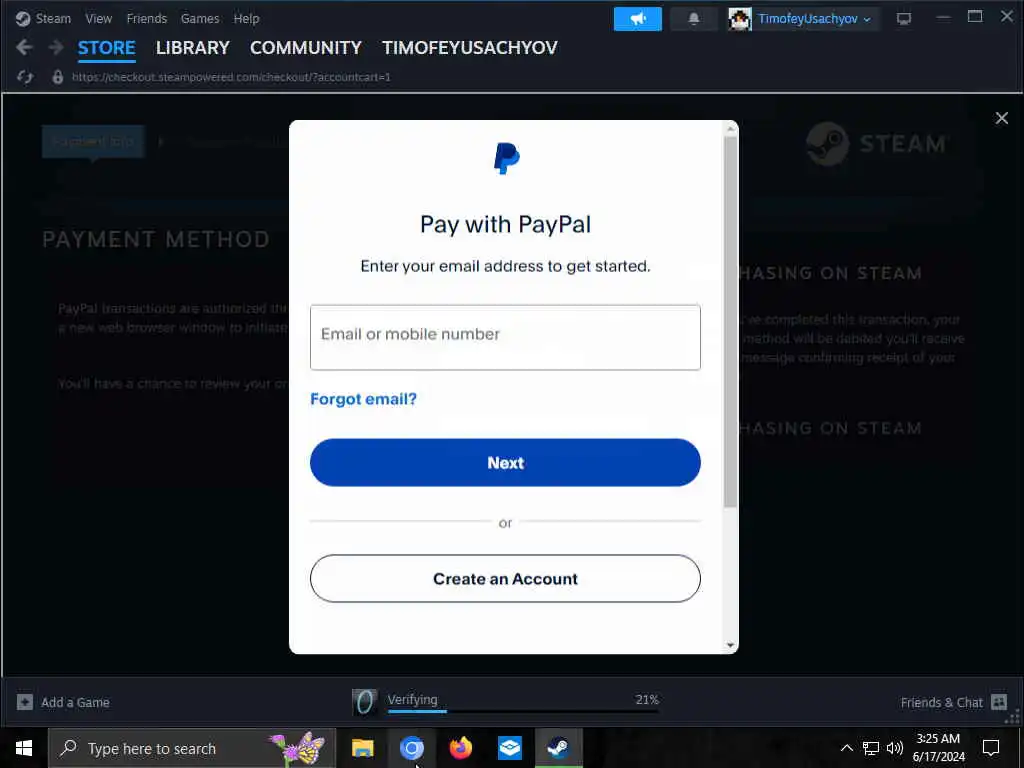Click the Verifying progress bar
The height and width of the screenshot is (768, 1024).
tap(523, 711)
